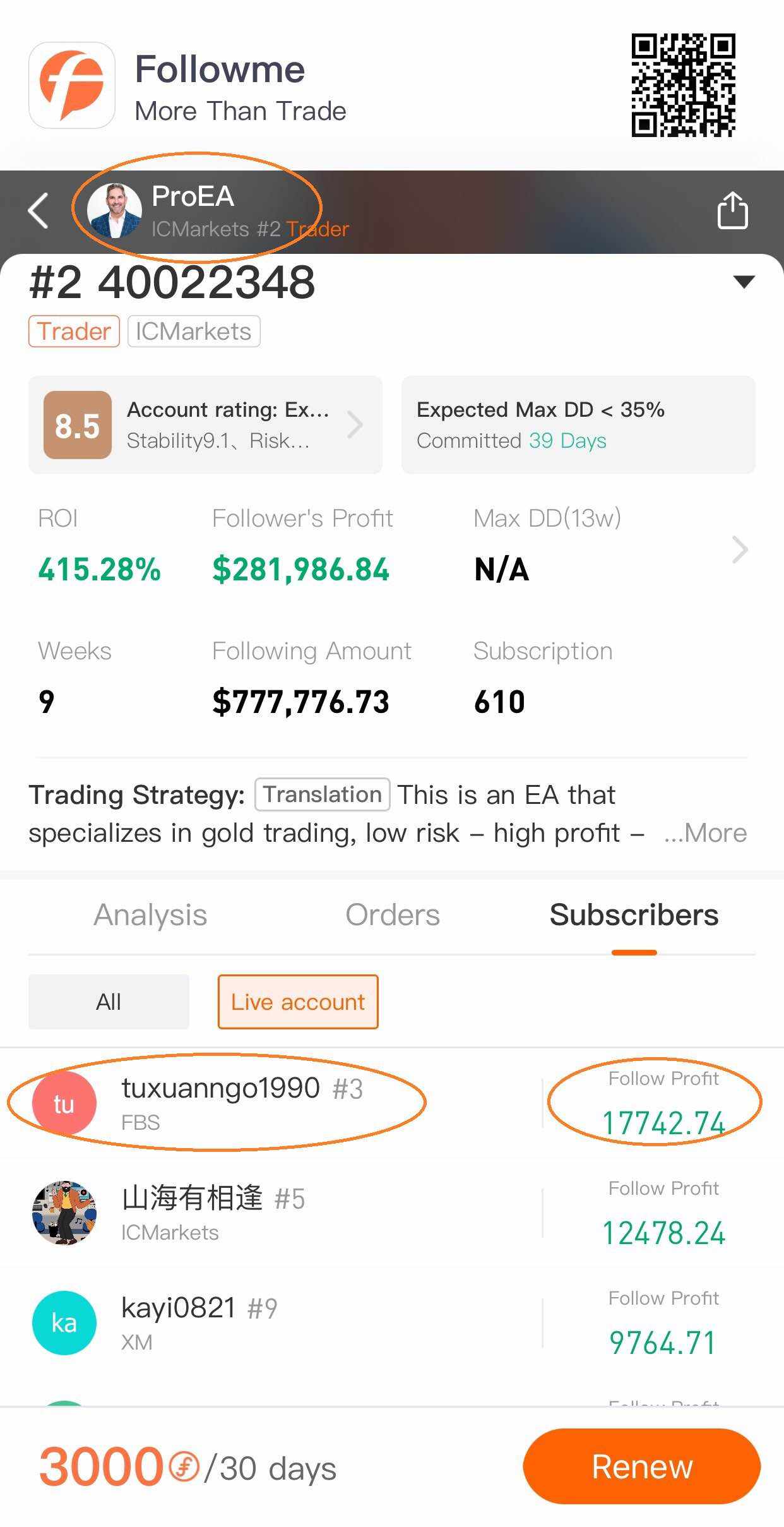The image size is (784, 1527).
Task: Tap the Followme app logo
Action: pyautogui.click(x=72, y=85)
